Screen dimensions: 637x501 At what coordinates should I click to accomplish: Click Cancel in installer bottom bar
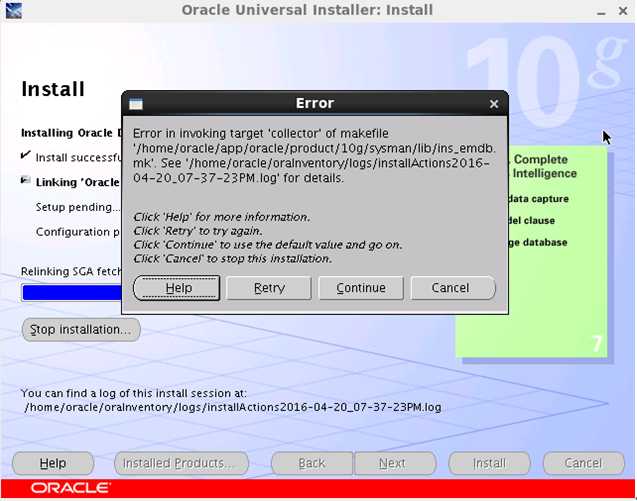pos(584,463)
